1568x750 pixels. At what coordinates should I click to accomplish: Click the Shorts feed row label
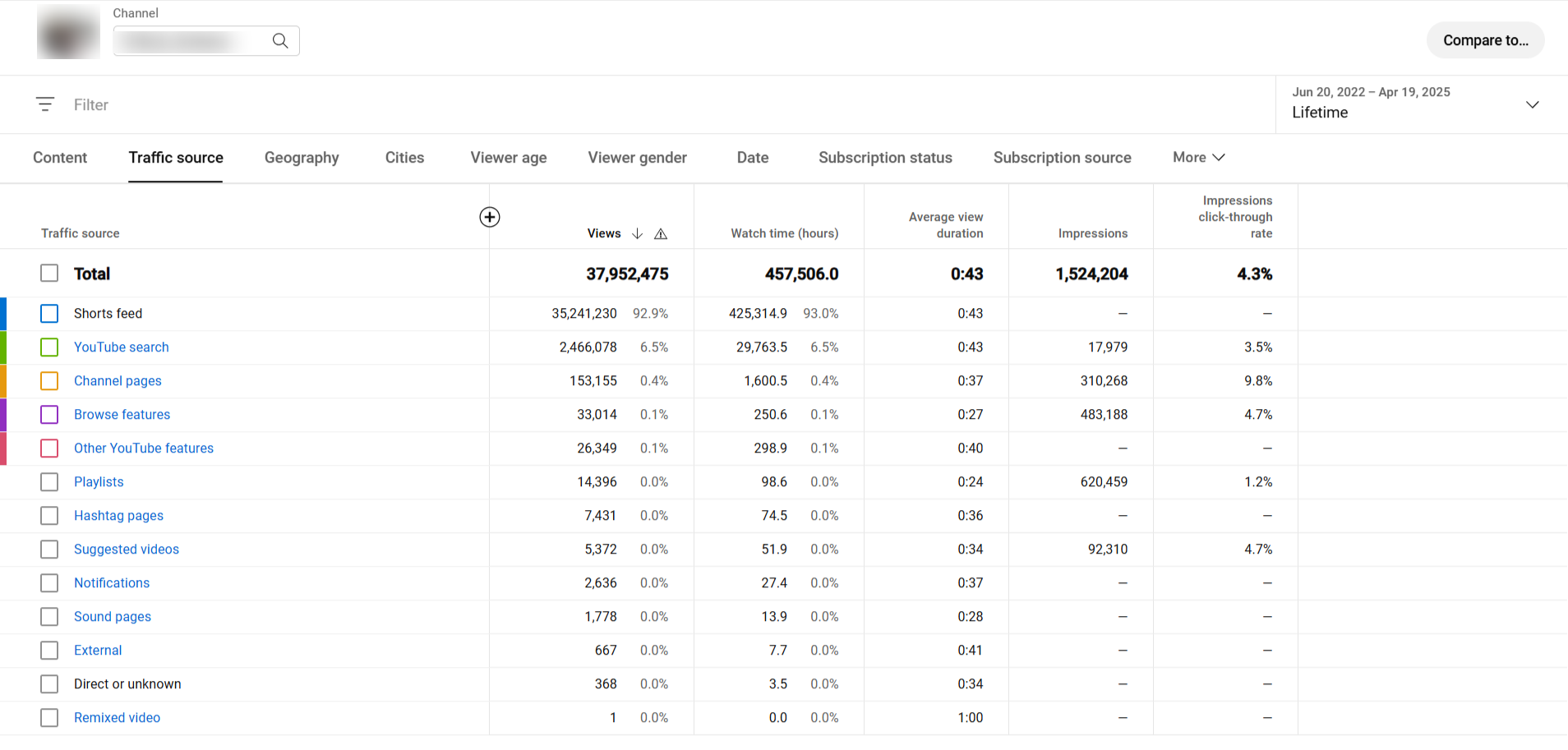coord(108,313)
